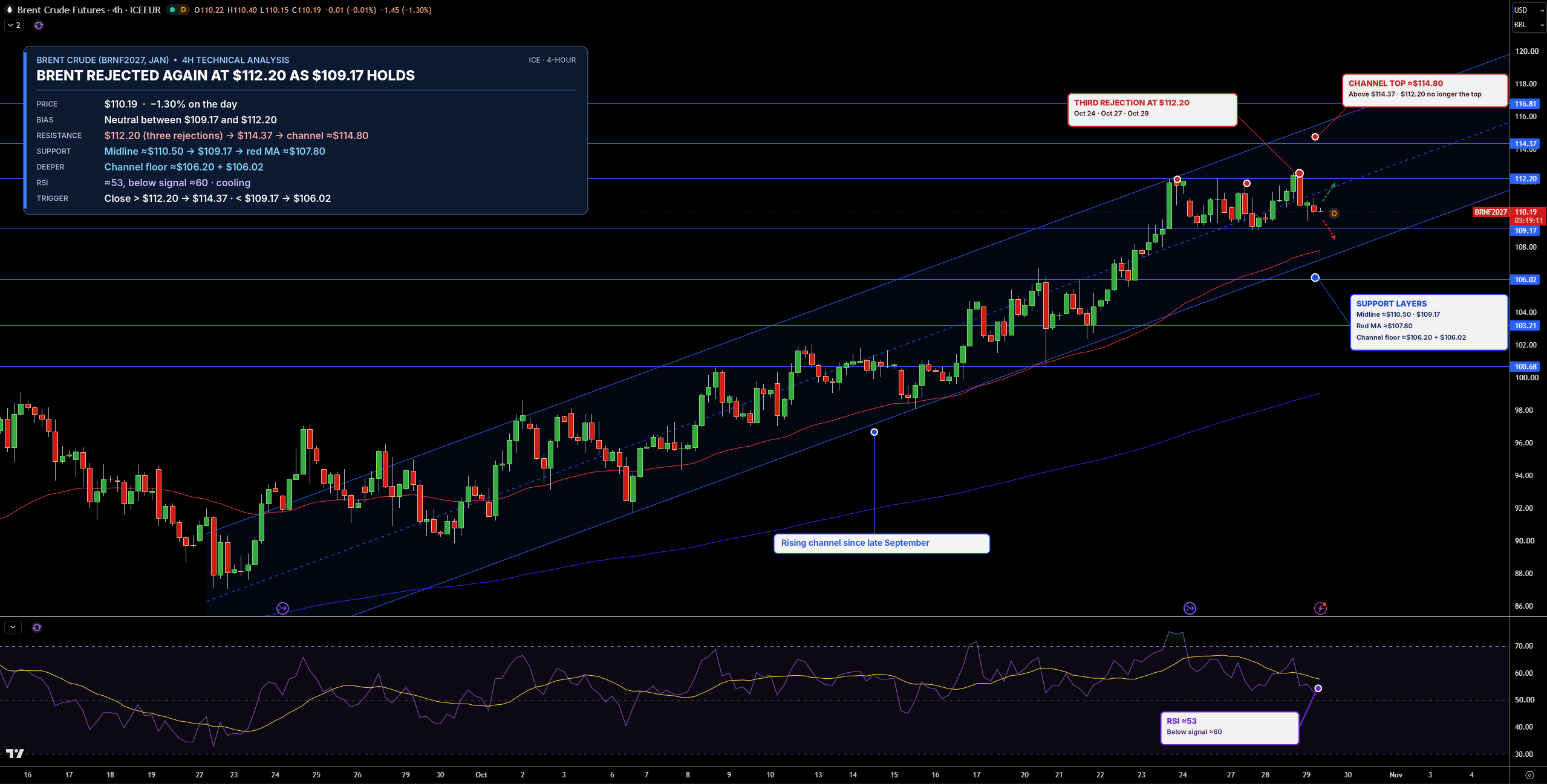Viewport: 1547px width, 784px height.
Task: Collapse the RSI pane legend chevron
Action: coord(13,627)
